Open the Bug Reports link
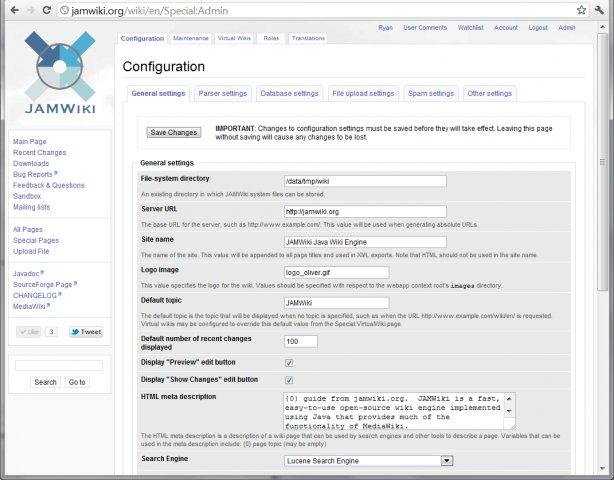614x480 pixels. point(35,174)
